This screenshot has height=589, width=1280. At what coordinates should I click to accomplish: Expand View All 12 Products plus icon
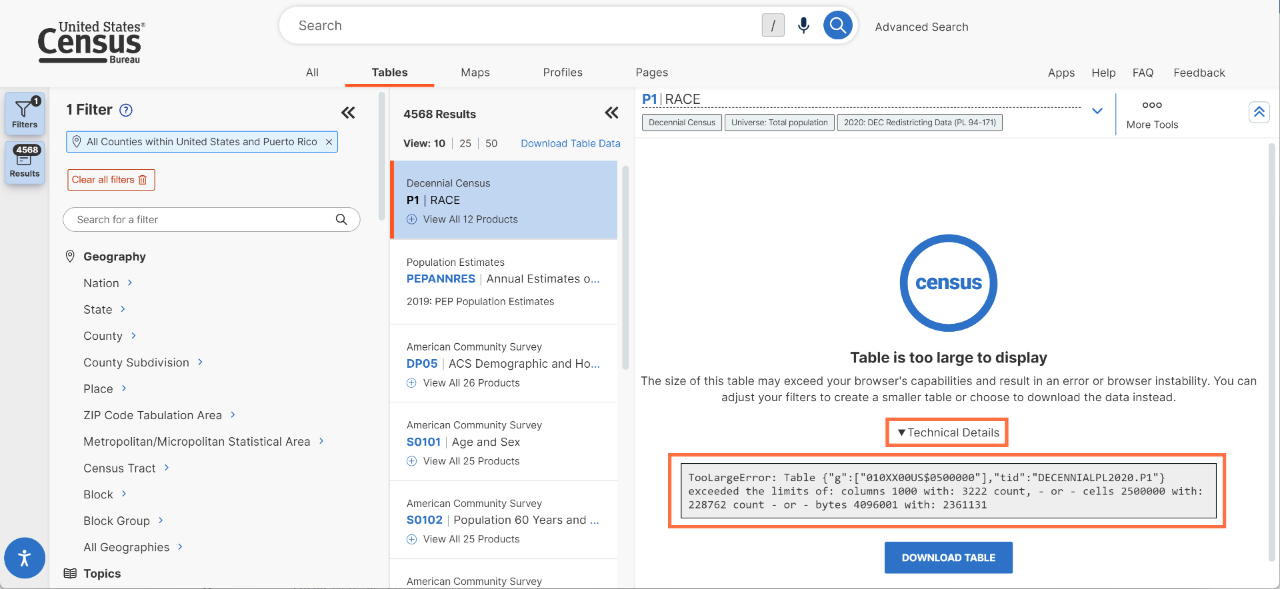click(411, 219)
